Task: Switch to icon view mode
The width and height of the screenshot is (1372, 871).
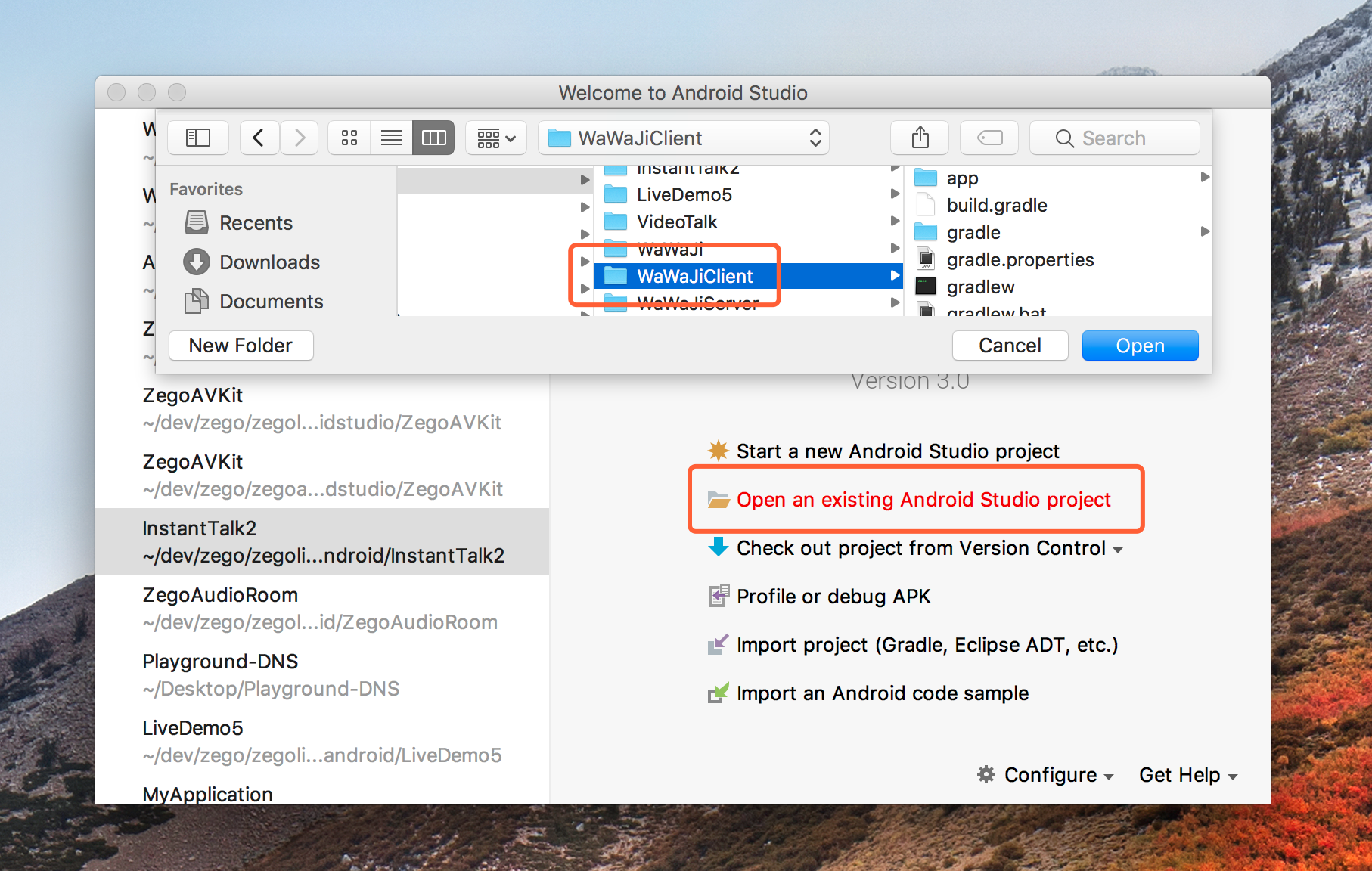Action: point(349,138)
